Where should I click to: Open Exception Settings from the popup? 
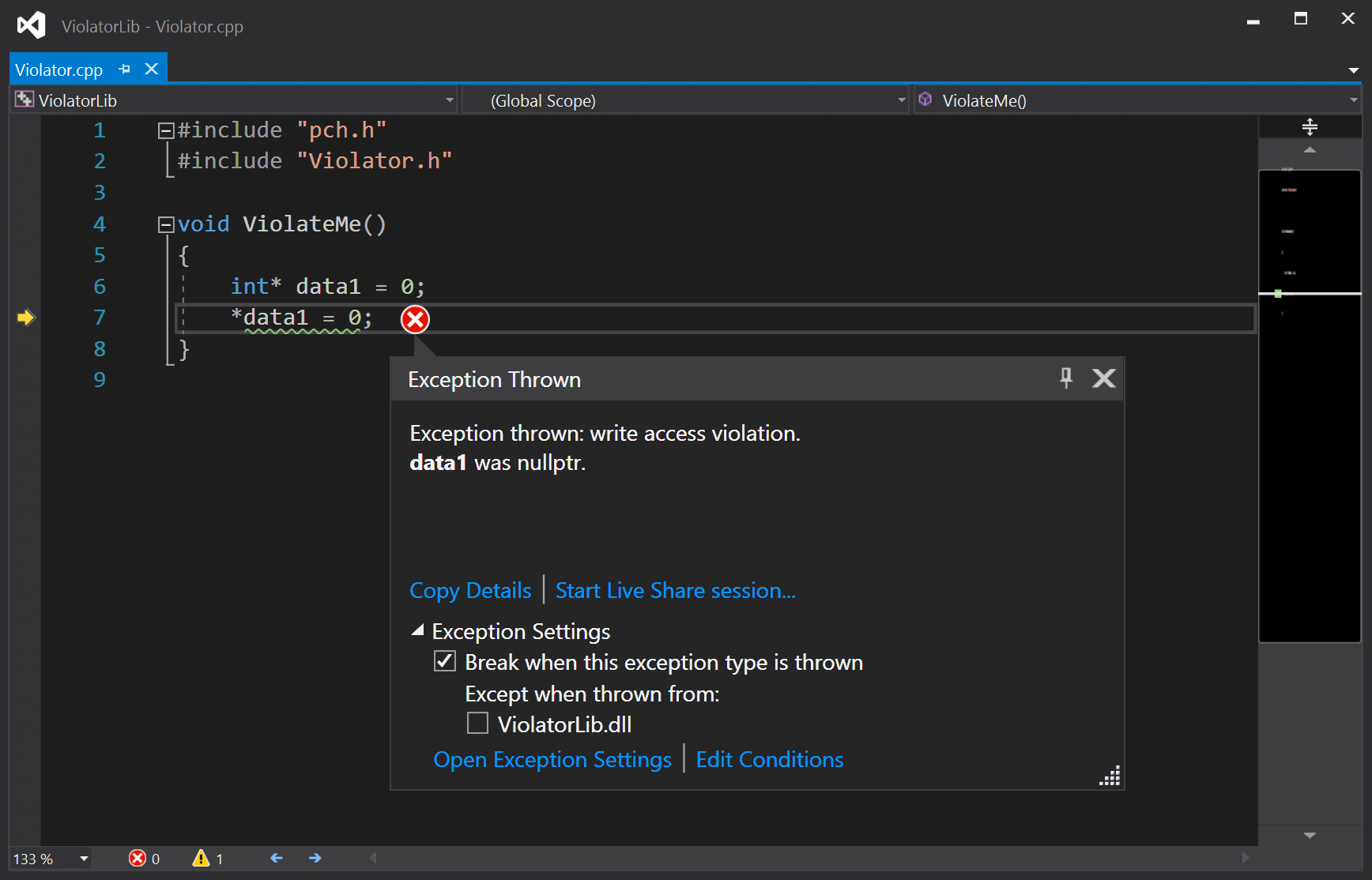(x=552, y=759)
